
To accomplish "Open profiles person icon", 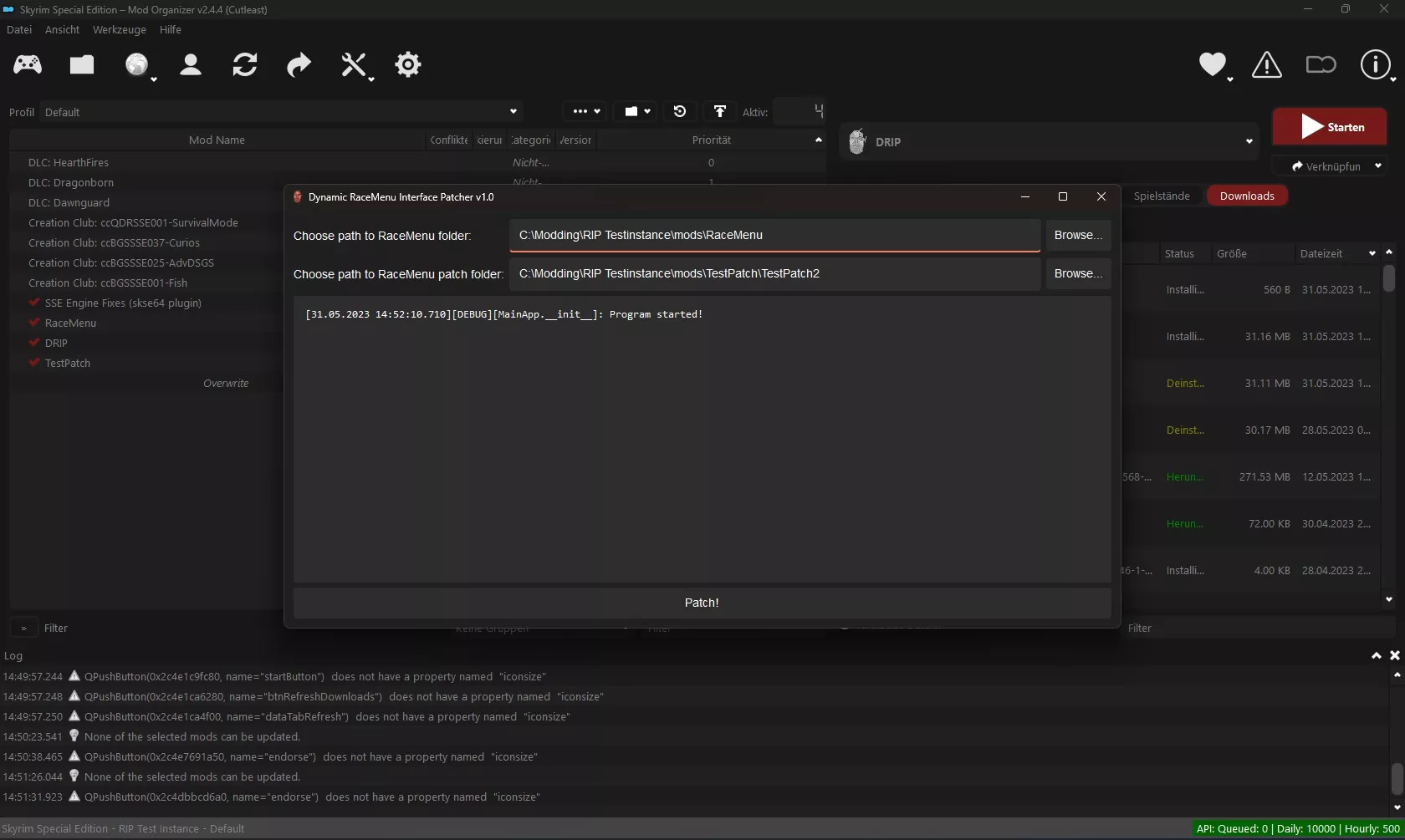I will 191,64.
